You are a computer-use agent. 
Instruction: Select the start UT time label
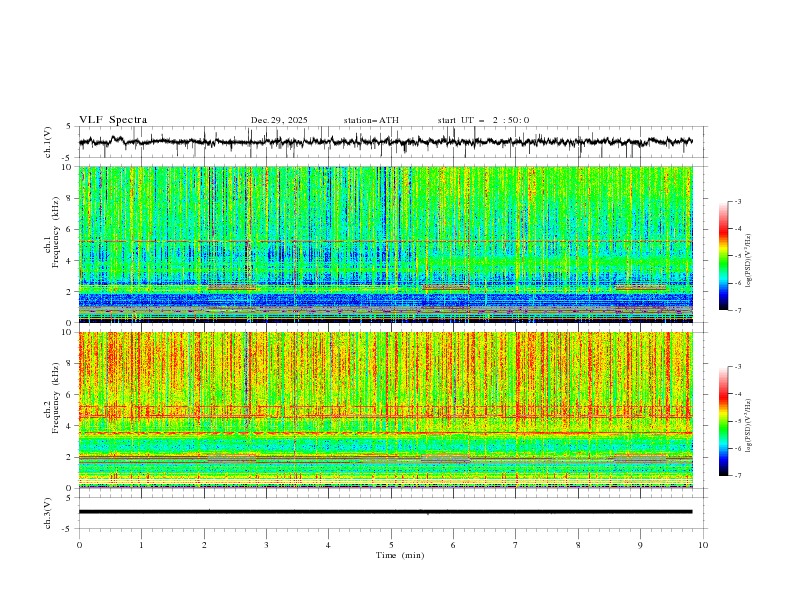point(483,120)
